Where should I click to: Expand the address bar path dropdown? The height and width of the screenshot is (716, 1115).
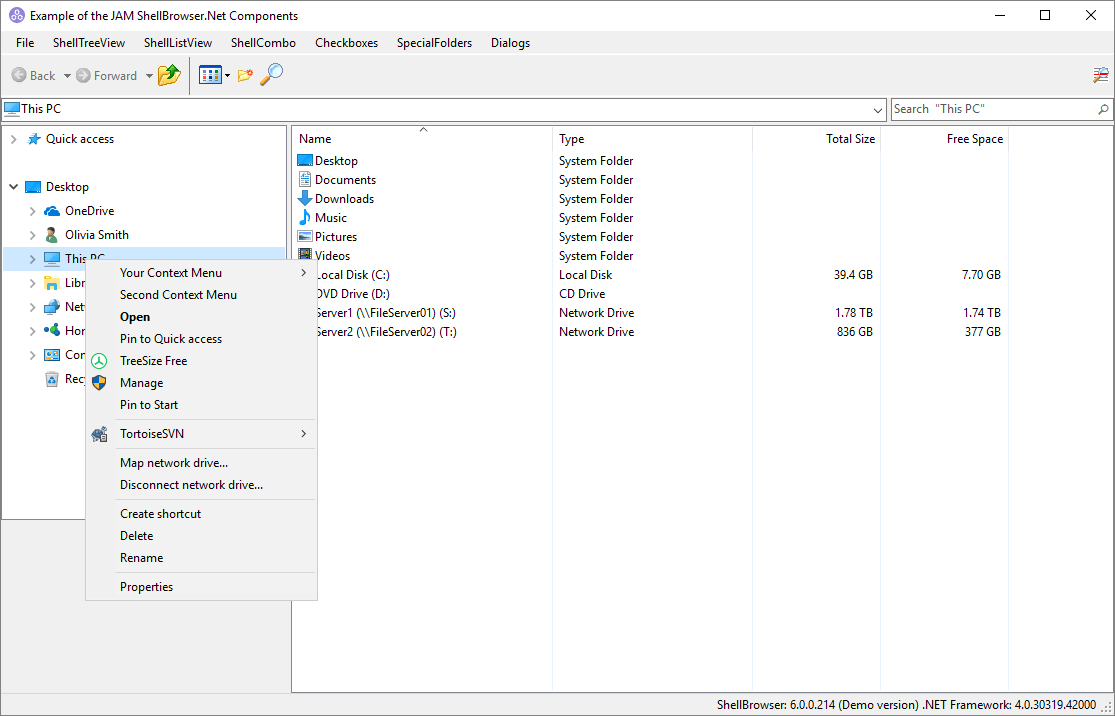877,109
